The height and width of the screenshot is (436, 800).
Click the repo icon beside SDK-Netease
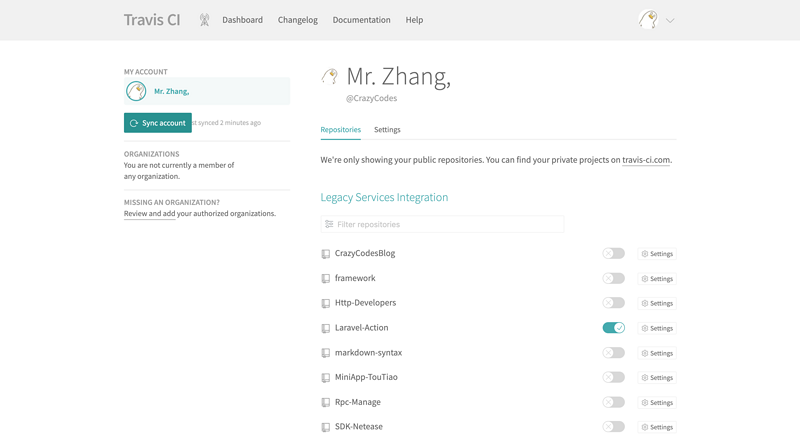(326, 427)
